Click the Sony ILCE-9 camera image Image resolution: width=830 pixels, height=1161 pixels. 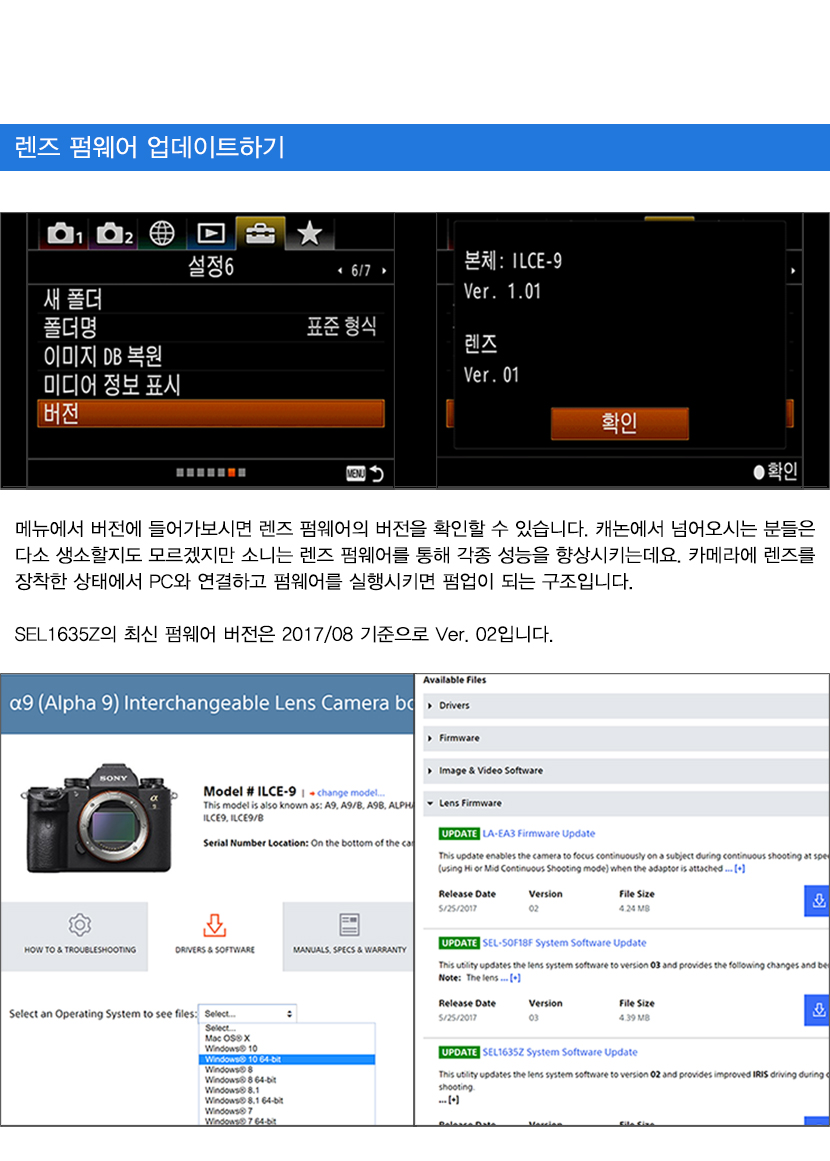(x=100, y=818)
